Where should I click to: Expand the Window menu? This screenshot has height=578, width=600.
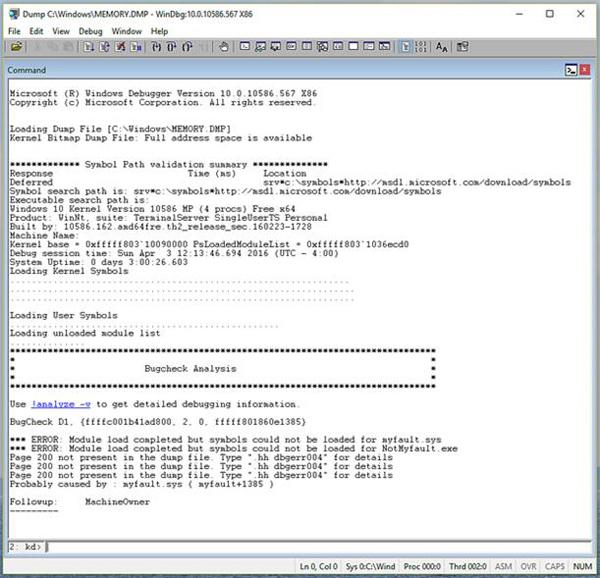pyautogui.click(x=126, y=31)
